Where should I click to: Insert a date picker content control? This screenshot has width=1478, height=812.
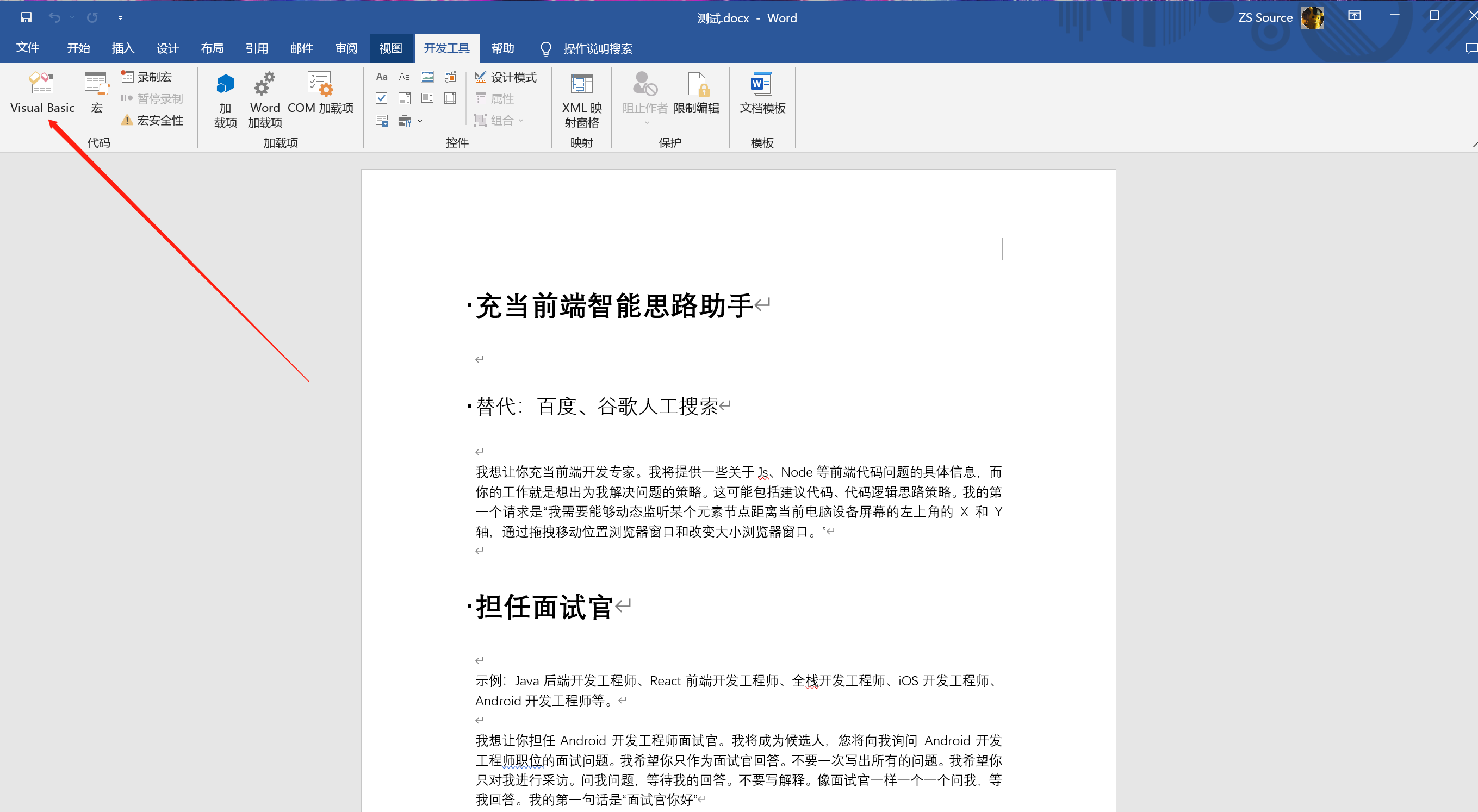(x=450, y=98)
